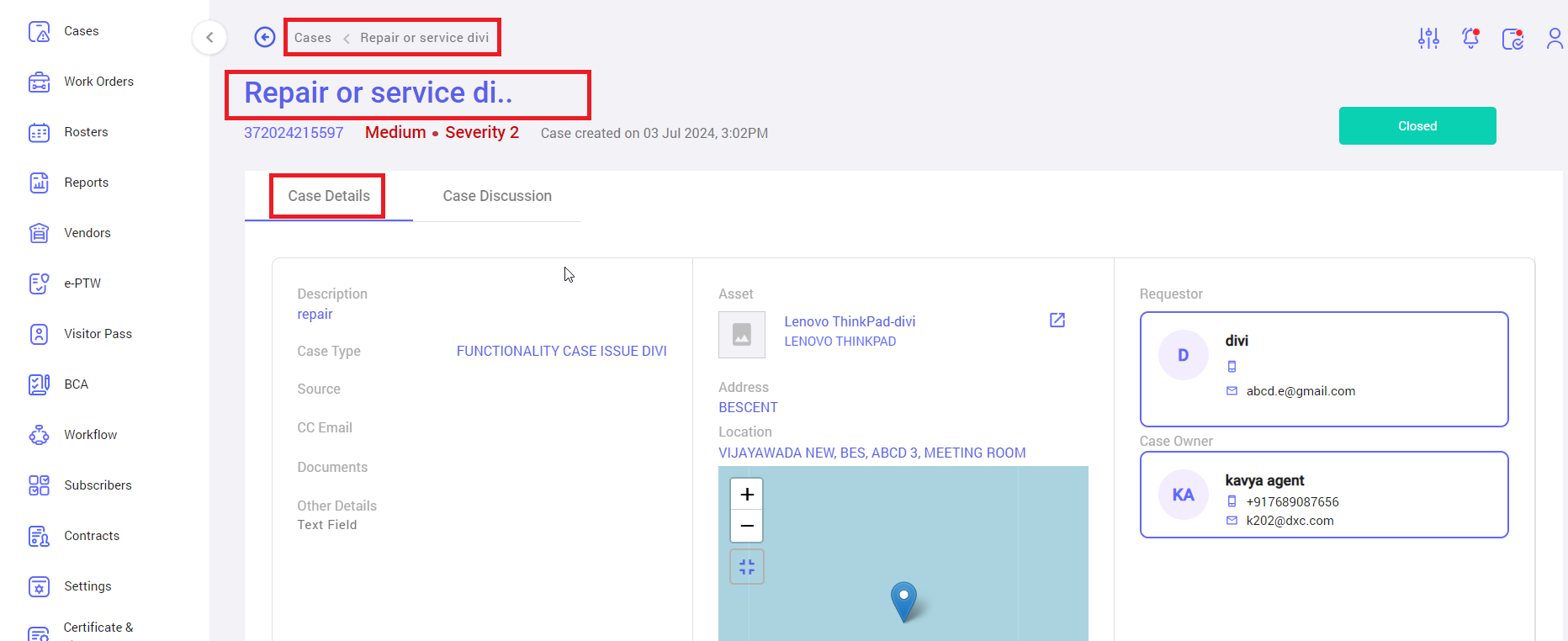Select Work Orders in the sidebar
This screenshot has height=641, width=1568.
(98, 82)
